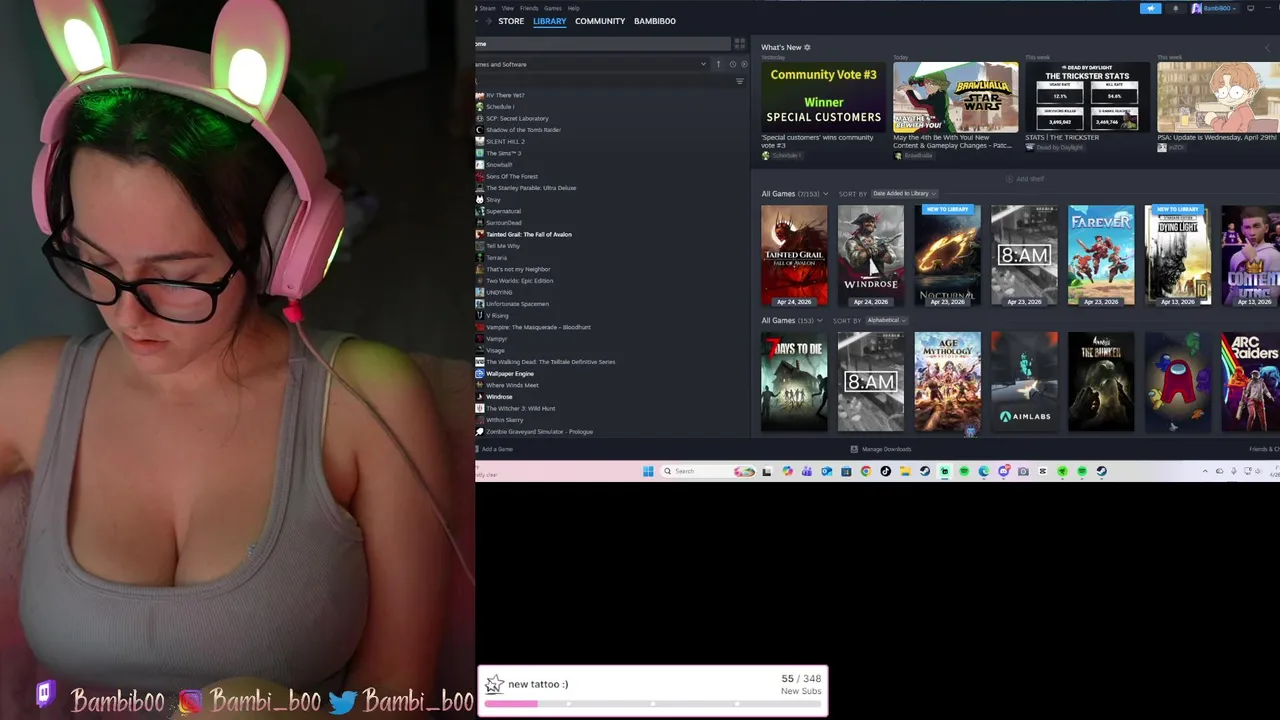
Task: Select Sons Of The Forest entry
Action: tap(512, 177)
